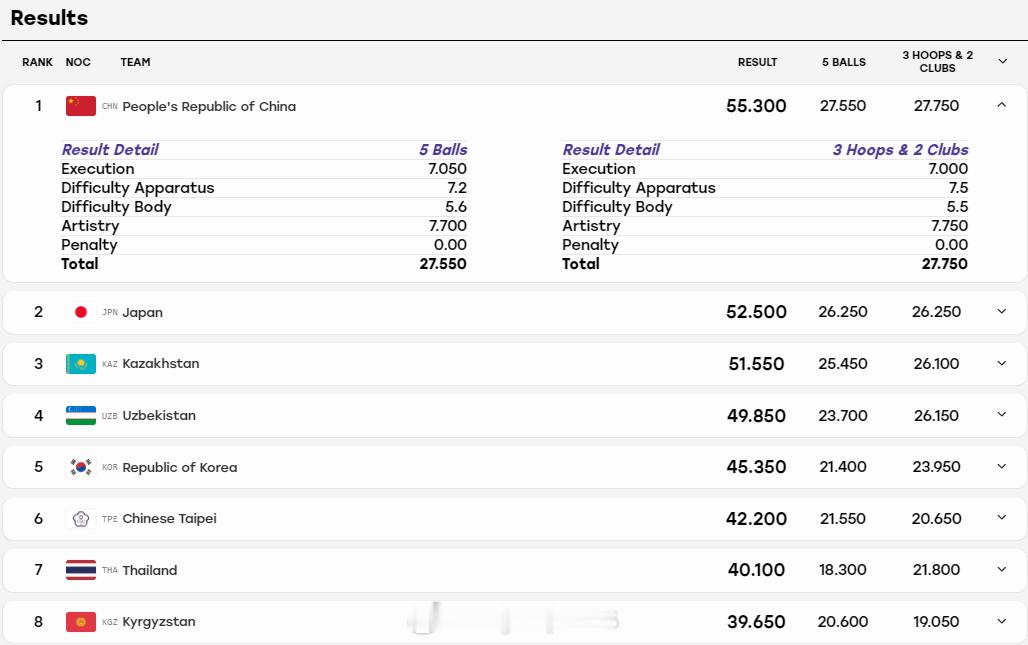Click the Uzbekistan flag icon

tap(81, 416)
